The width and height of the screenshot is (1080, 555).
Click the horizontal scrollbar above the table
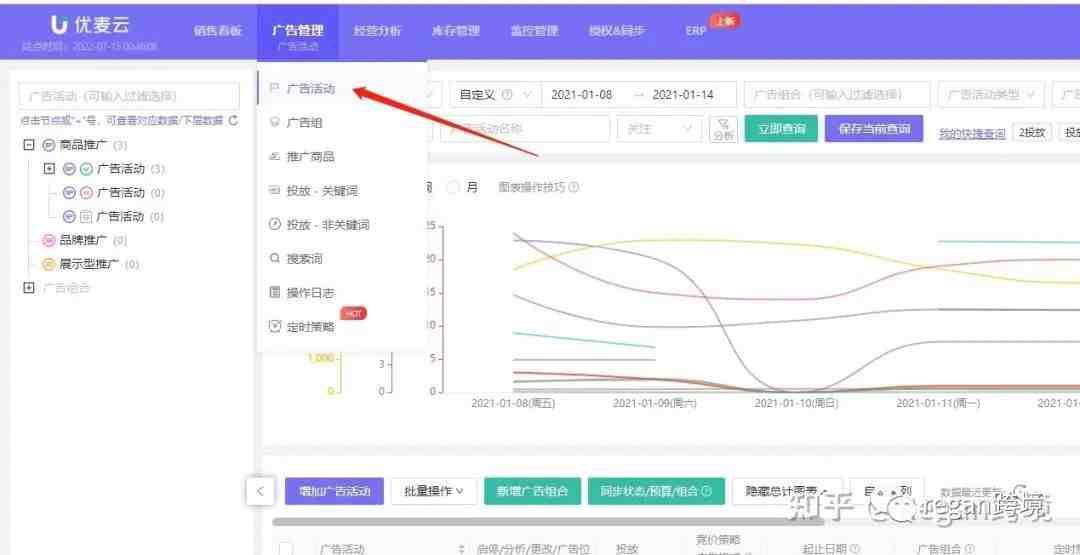tap(548, 522)
